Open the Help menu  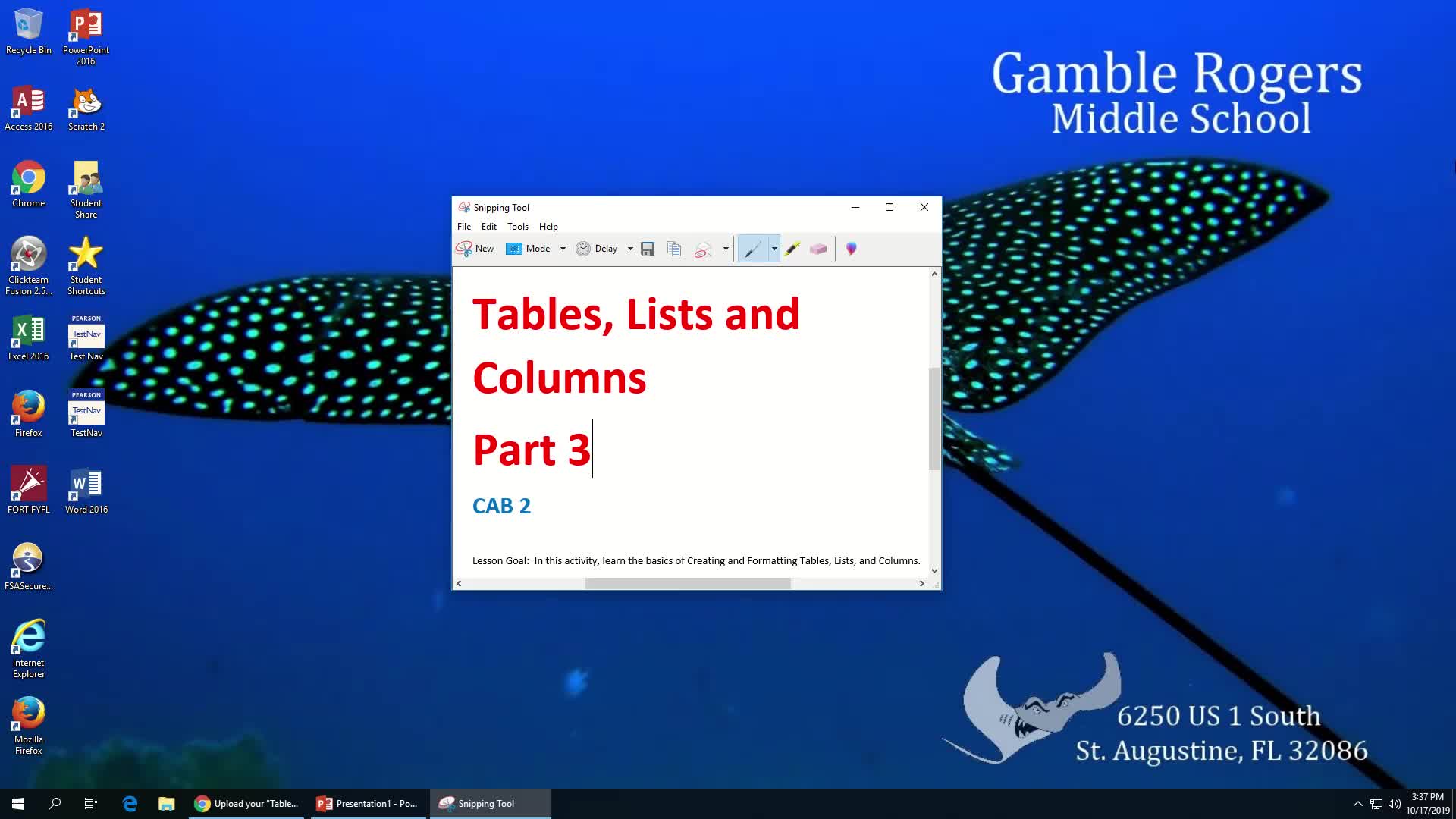548,227
